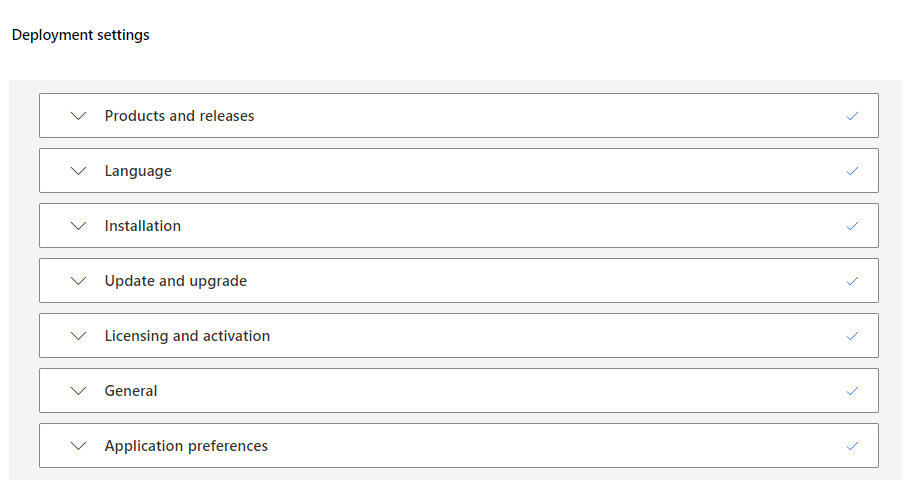Expand the Installation chevron arrow

[80, 226]
